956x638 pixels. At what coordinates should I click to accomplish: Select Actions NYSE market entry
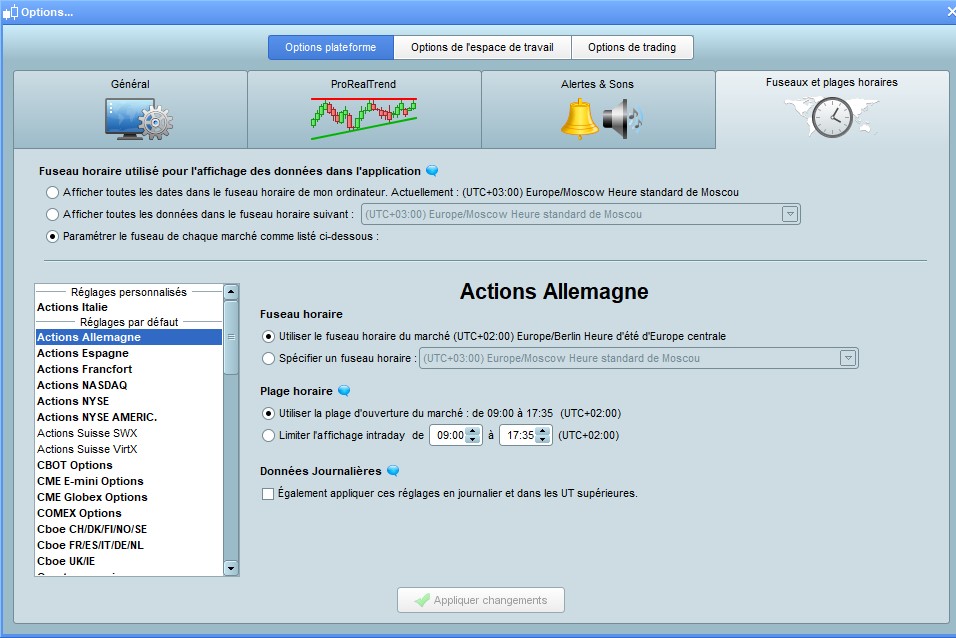[x=129, y=401]
